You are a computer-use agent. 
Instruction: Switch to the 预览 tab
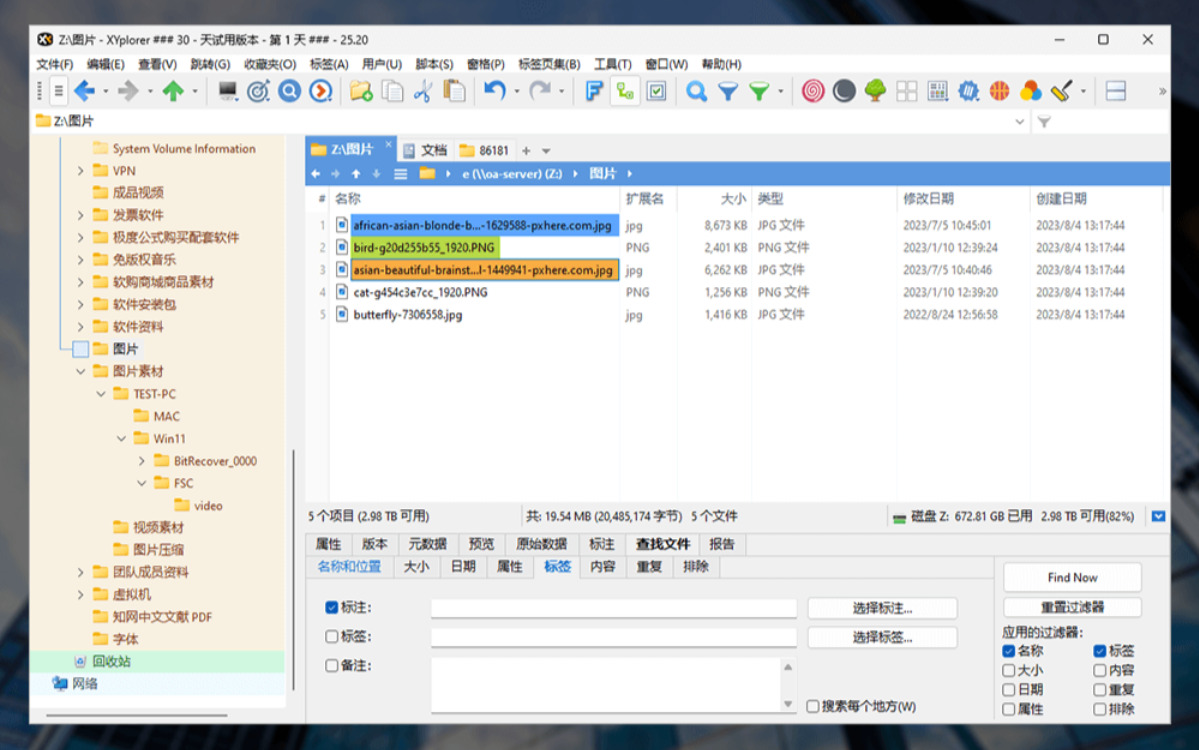pos(481,544)
